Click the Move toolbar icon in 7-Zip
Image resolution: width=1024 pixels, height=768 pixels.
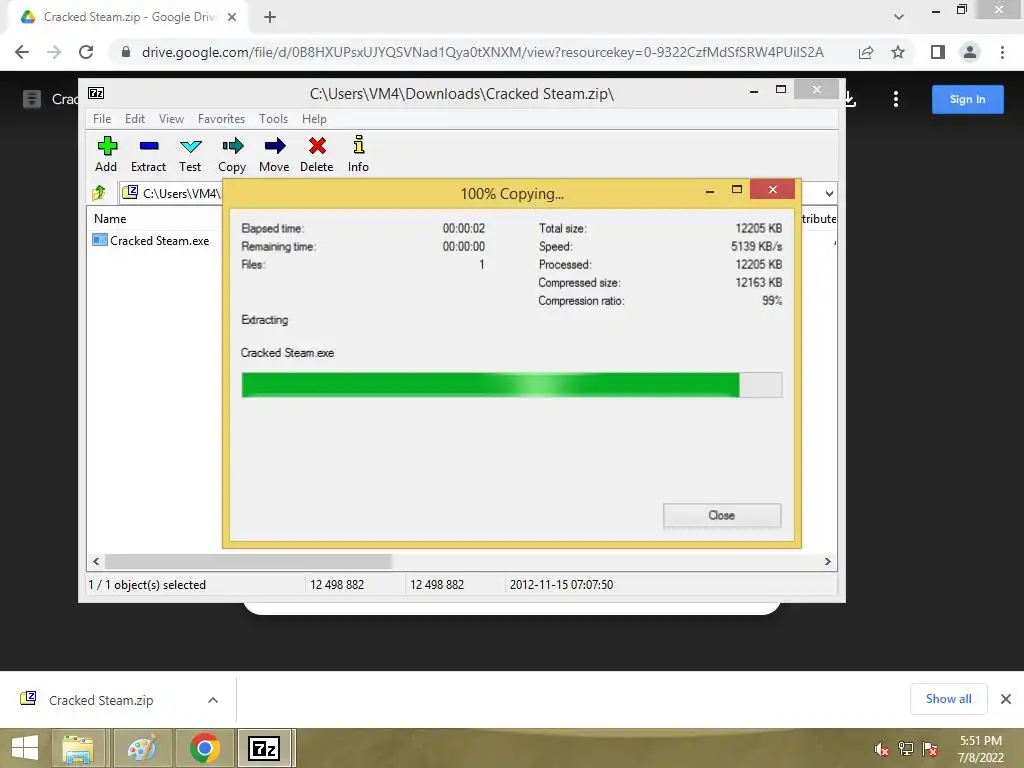274,154
